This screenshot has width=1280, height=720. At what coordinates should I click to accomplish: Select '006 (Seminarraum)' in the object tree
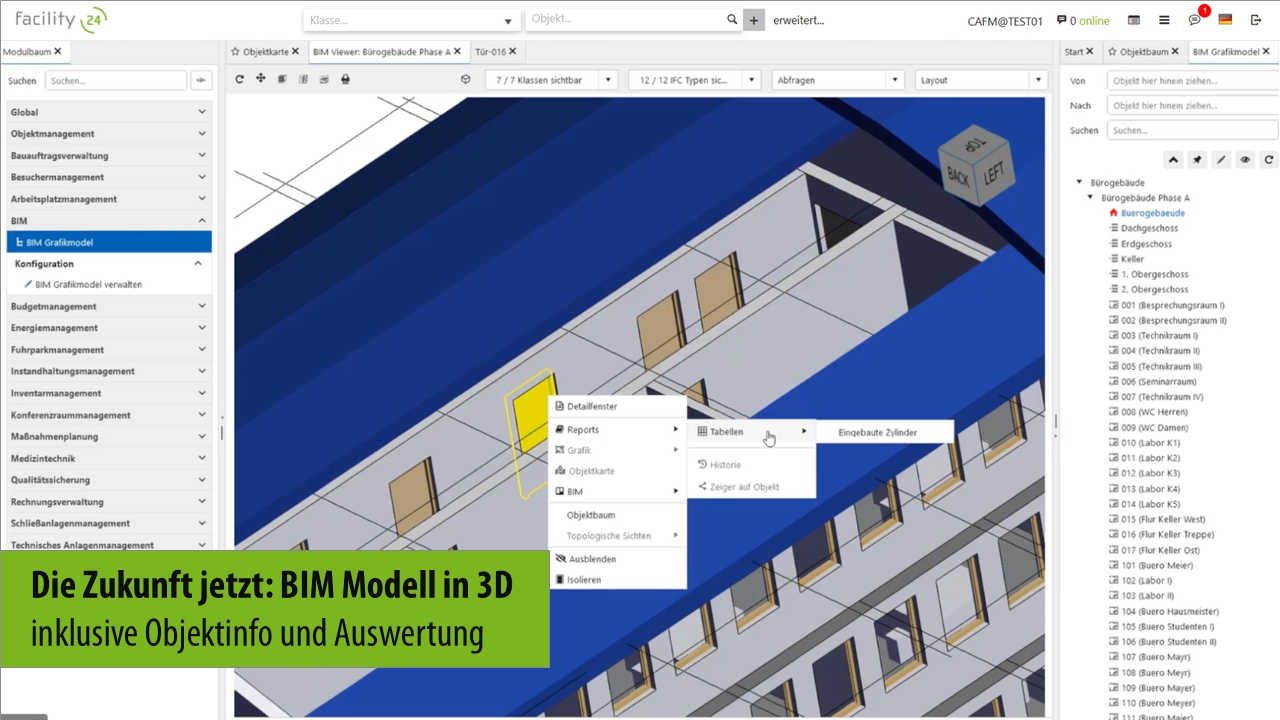coord(1159,382)
